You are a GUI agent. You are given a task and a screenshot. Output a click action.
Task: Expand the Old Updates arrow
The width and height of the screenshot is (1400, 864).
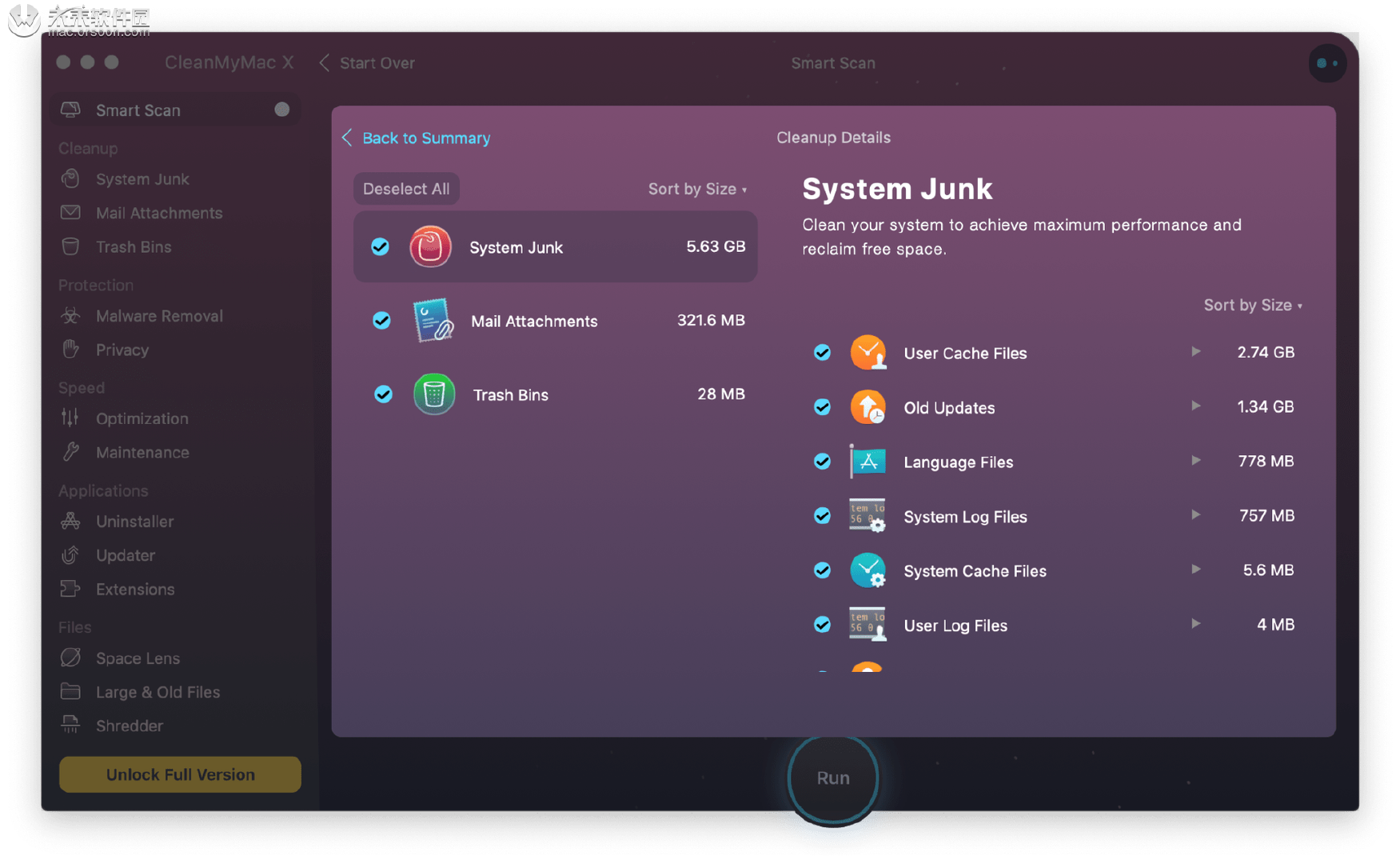click(x=1195, y=406)
